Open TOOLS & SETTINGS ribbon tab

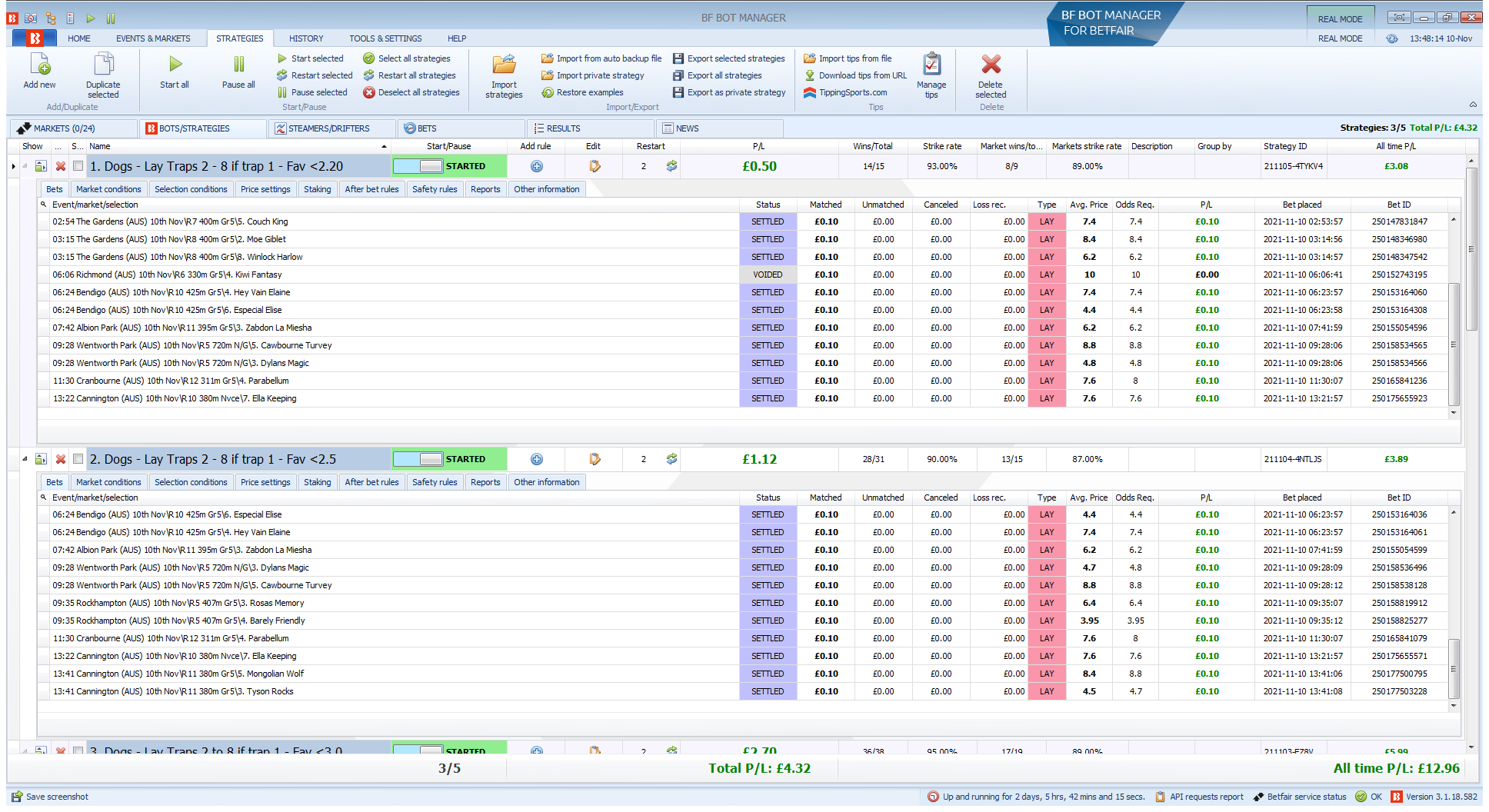point(385,38)
